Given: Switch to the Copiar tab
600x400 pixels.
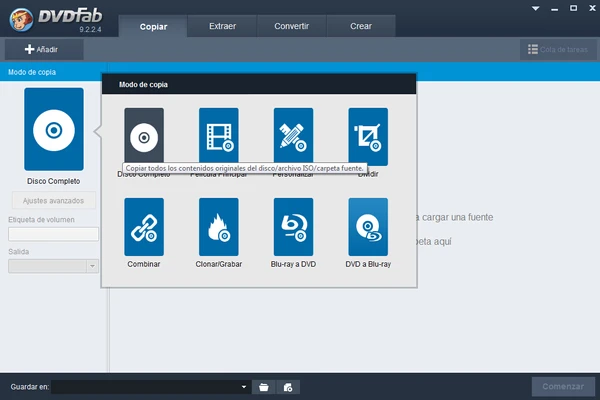Looking at the screenshot, I should click(153, 26).
